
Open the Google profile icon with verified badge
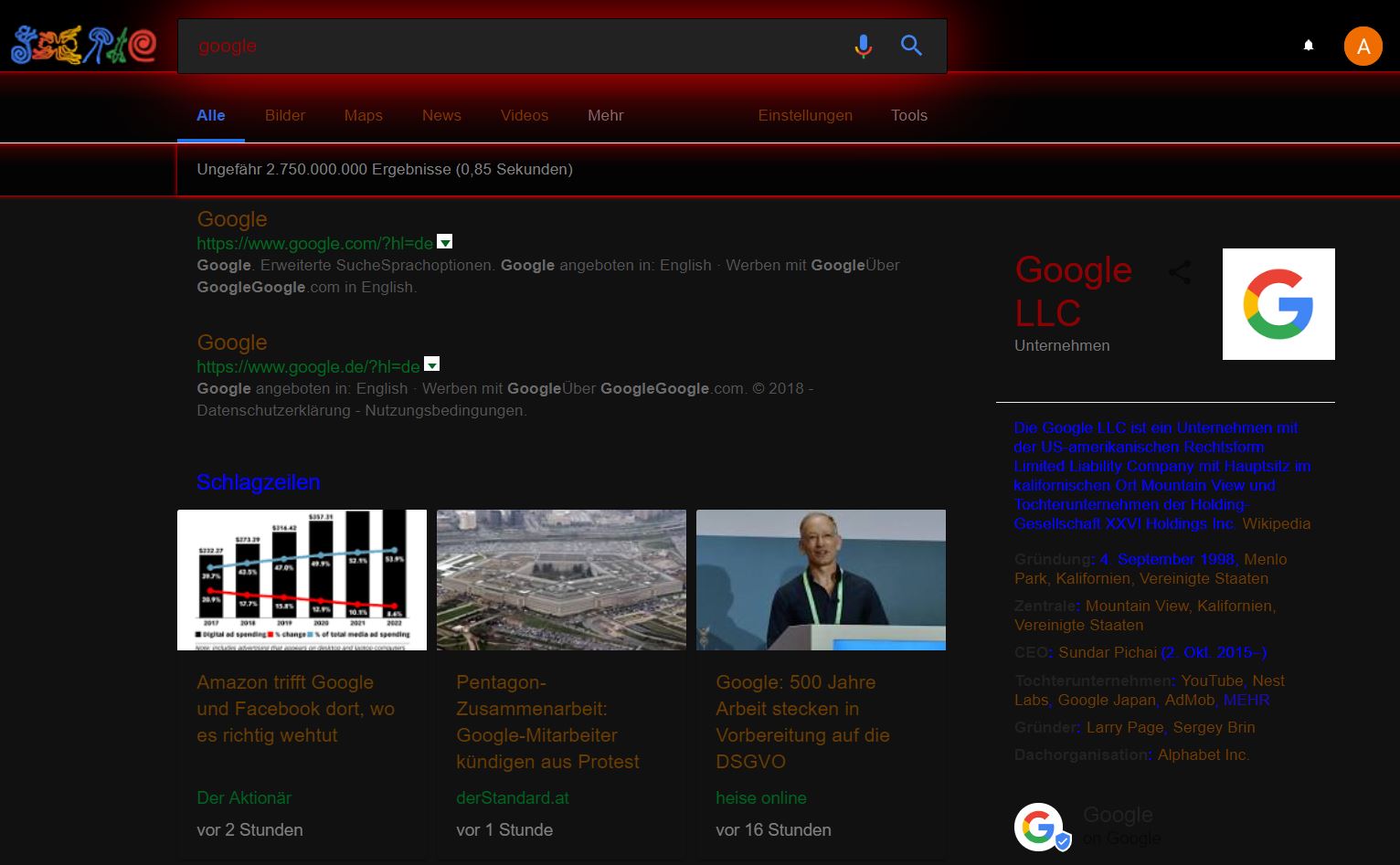click(1042, 828)
